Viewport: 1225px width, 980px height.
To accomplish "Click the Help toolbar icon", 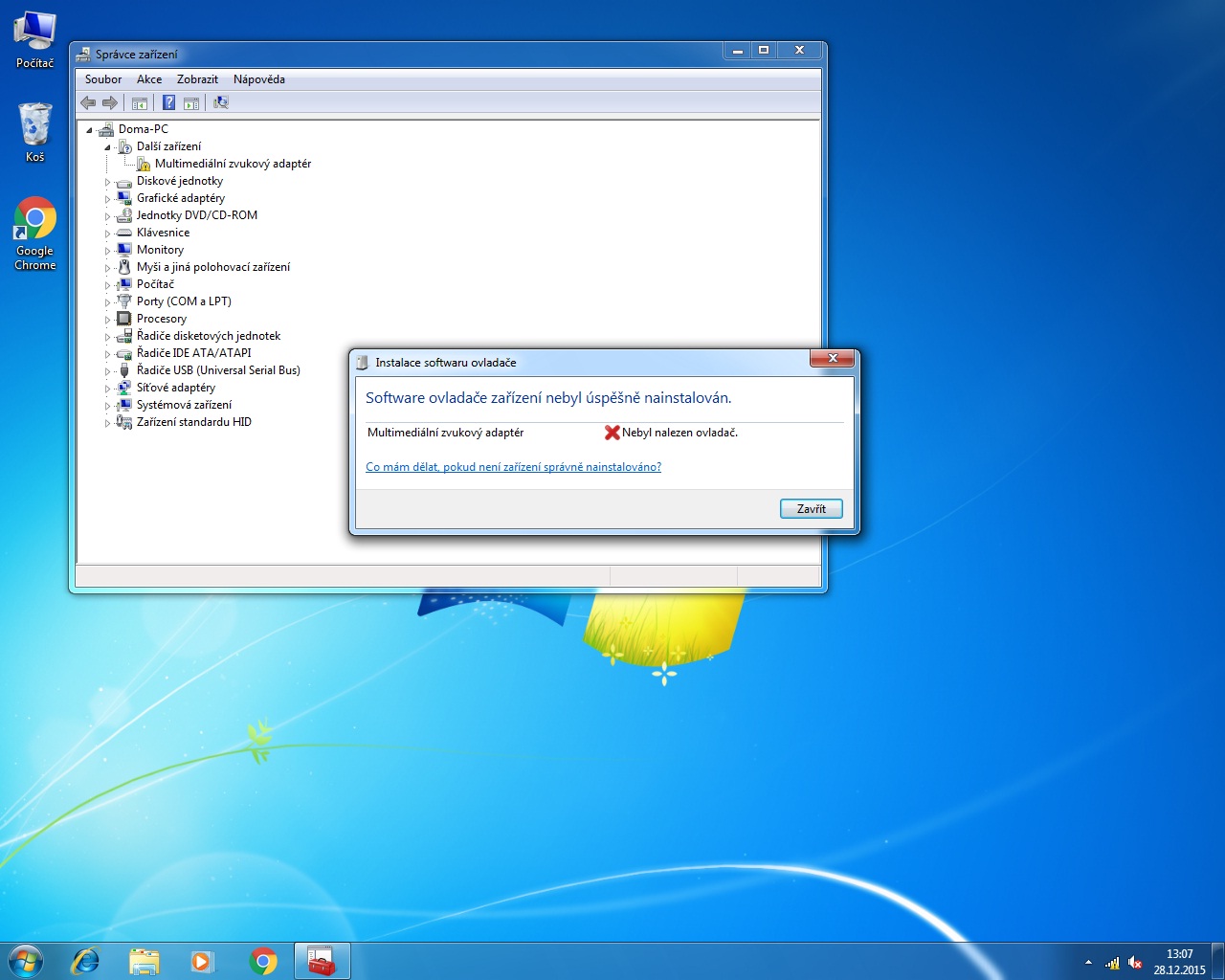I will [x=168, y=102].
